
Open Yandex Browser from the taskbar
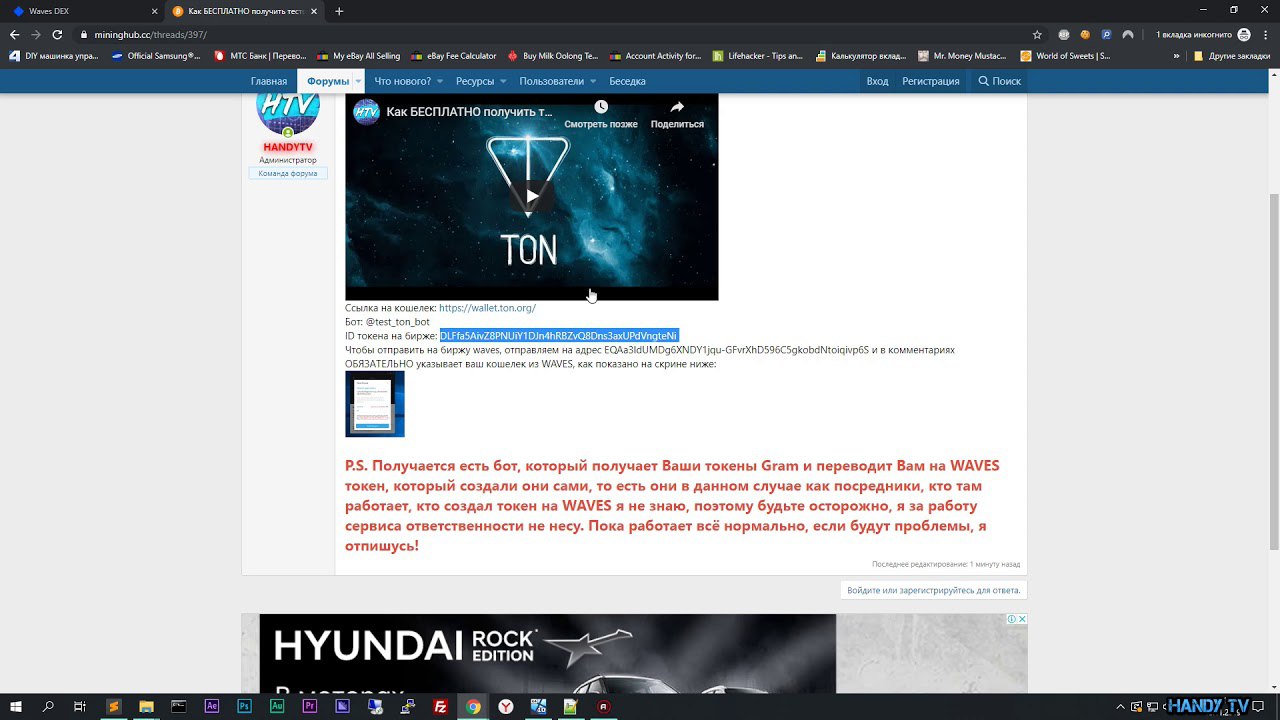(506, 706)
